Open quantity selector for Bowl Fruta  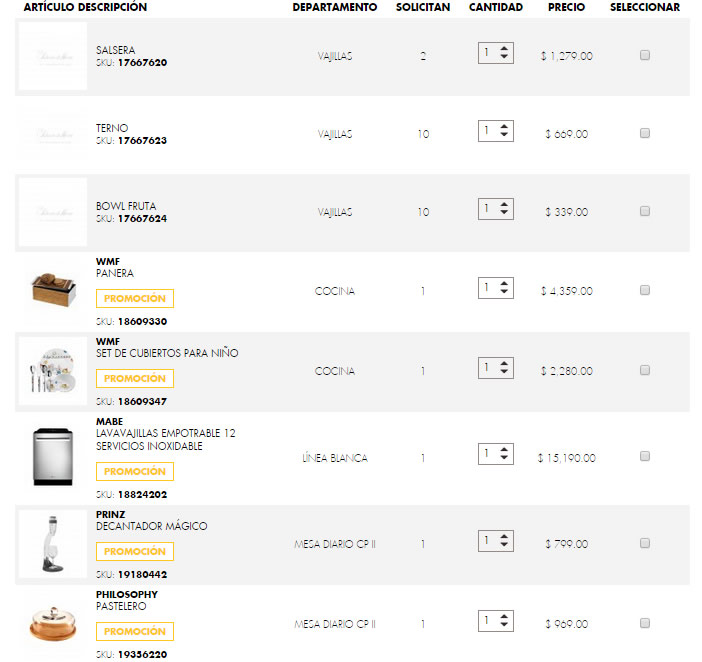496,209
